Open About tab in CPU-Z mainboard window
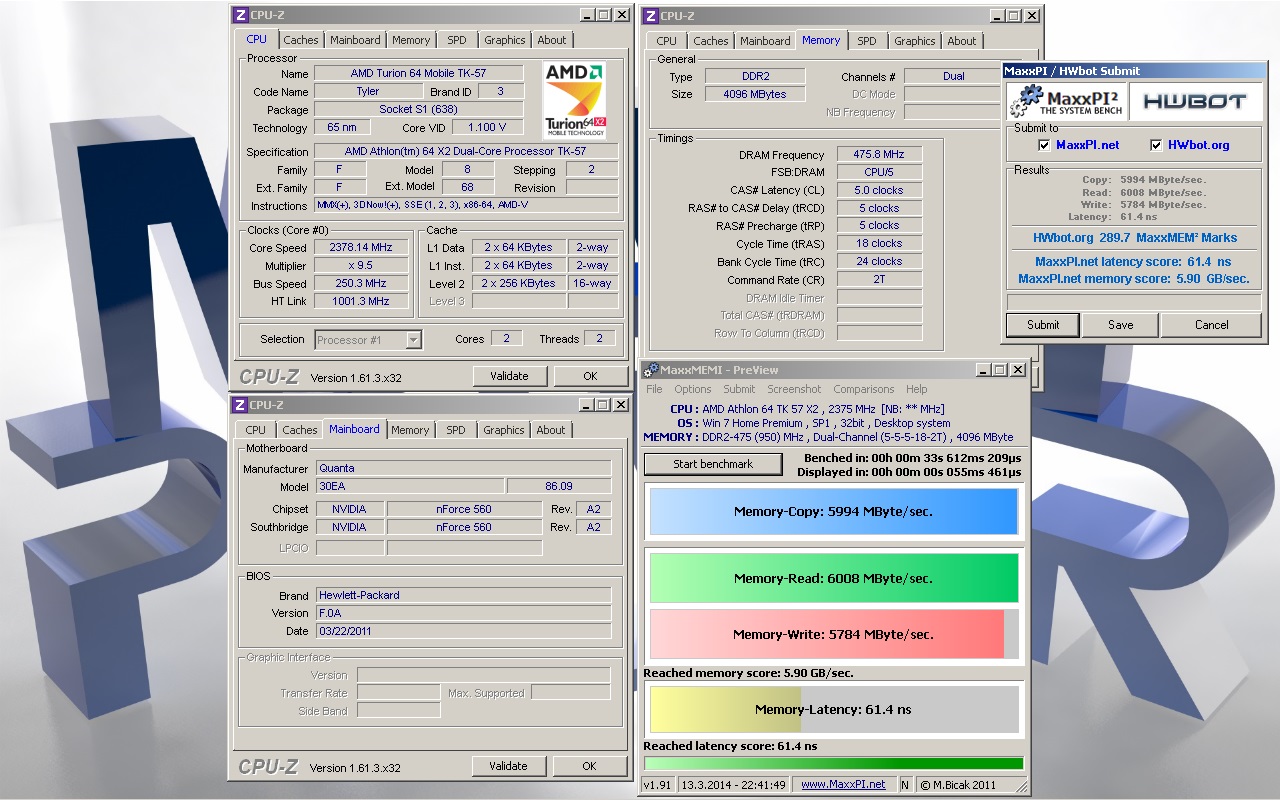 click(x=551, y=430)
